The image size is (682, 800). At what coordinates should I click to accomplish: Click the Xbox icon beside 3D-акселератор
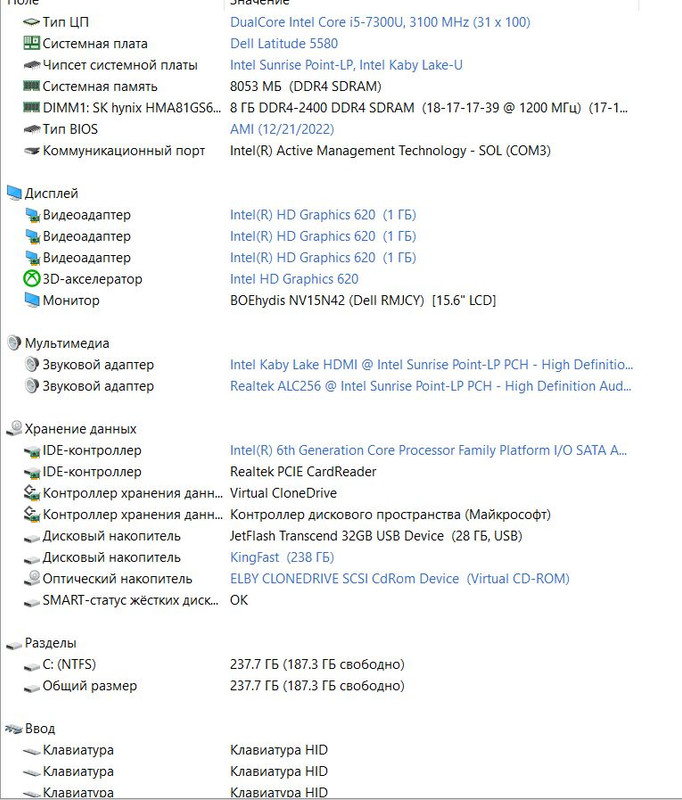tap(31, 279)
